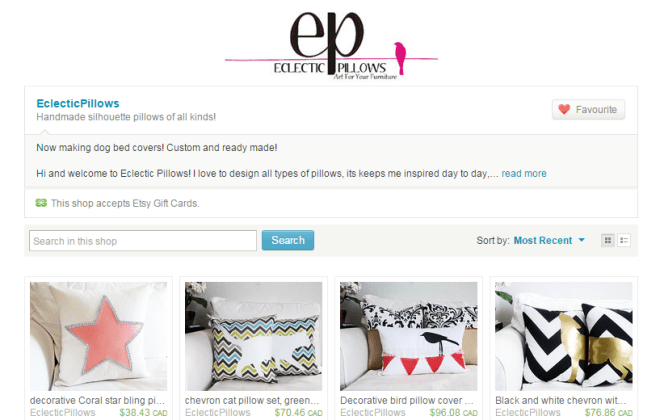Screen dimensions: 660x420
Task: Open the Eclectic Pillows banner logo
Action: (x=331, y=45)
